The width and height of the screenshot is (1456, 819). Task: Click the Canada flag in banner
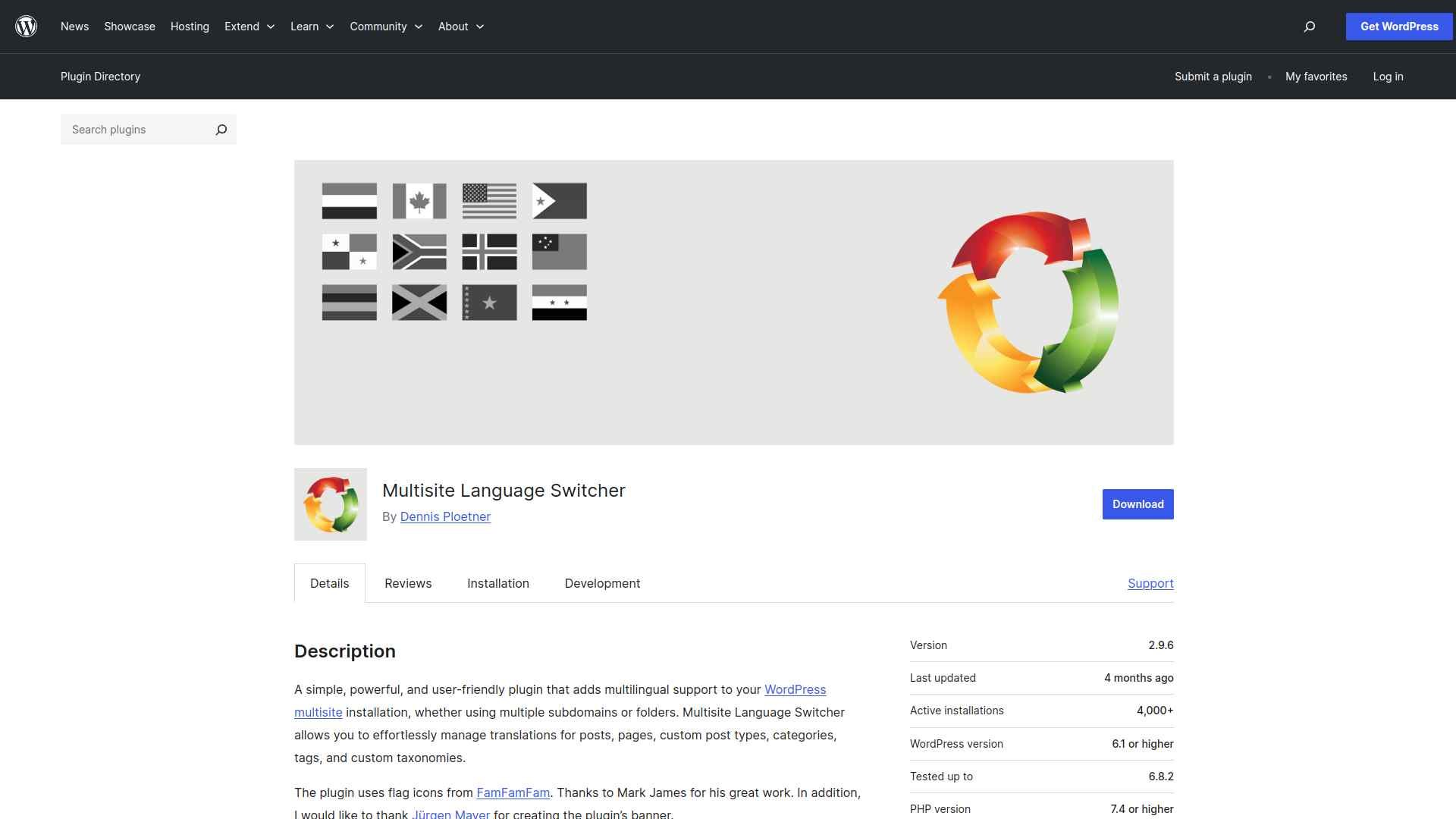(419, 201)
